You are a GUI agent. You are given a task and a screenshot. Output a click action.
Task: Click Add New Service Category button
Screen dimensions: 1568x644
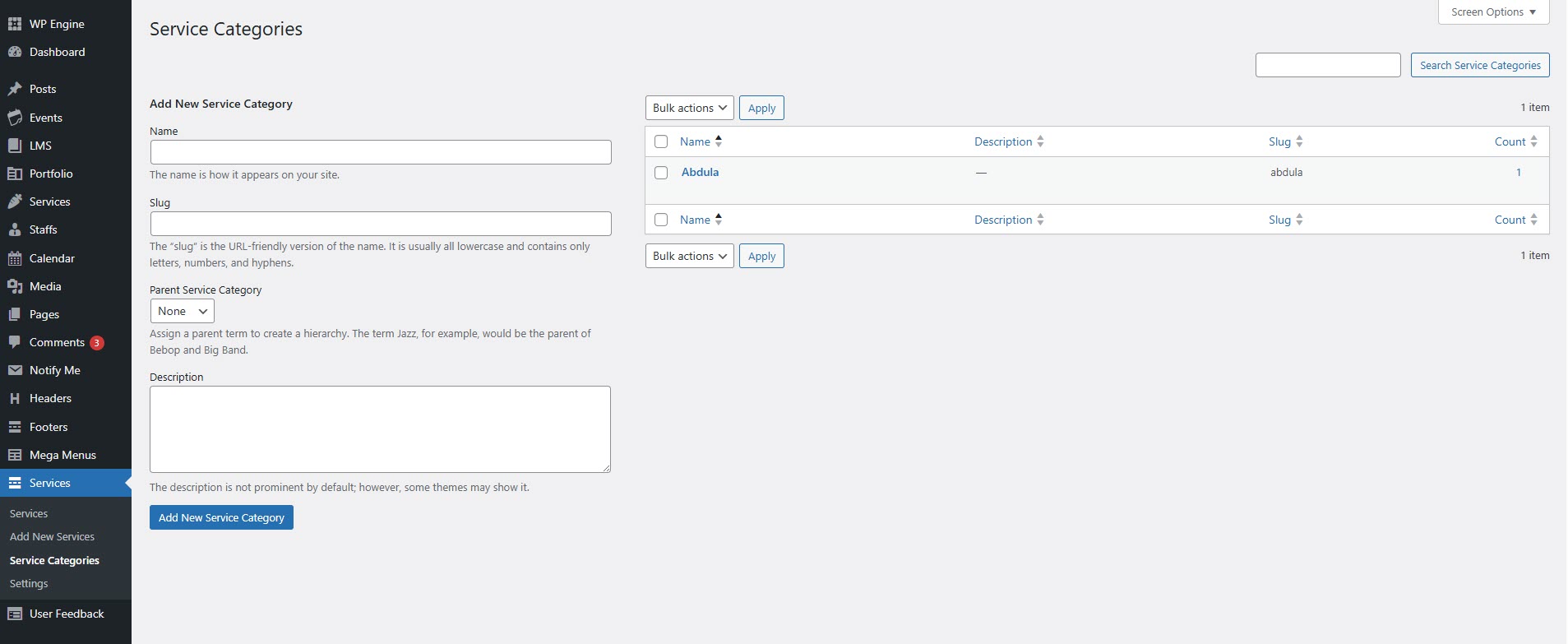pos(221,517)
